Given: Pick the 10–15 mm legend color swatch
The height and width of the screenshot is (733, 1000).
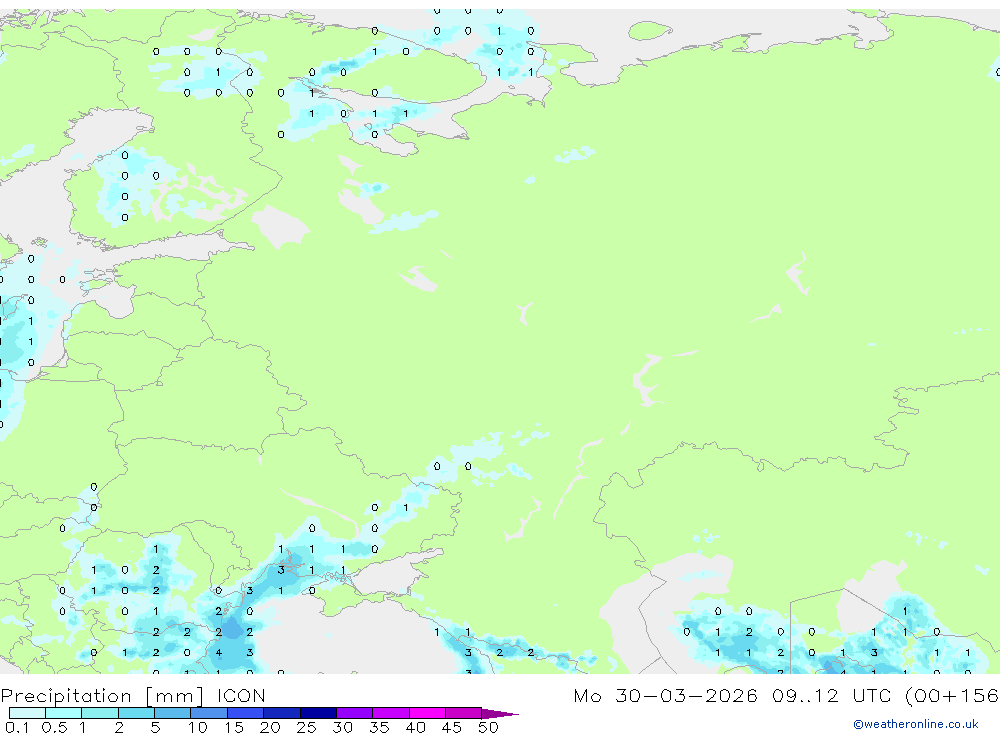Looking at the screenshot, I should click(x=209, y=713).
